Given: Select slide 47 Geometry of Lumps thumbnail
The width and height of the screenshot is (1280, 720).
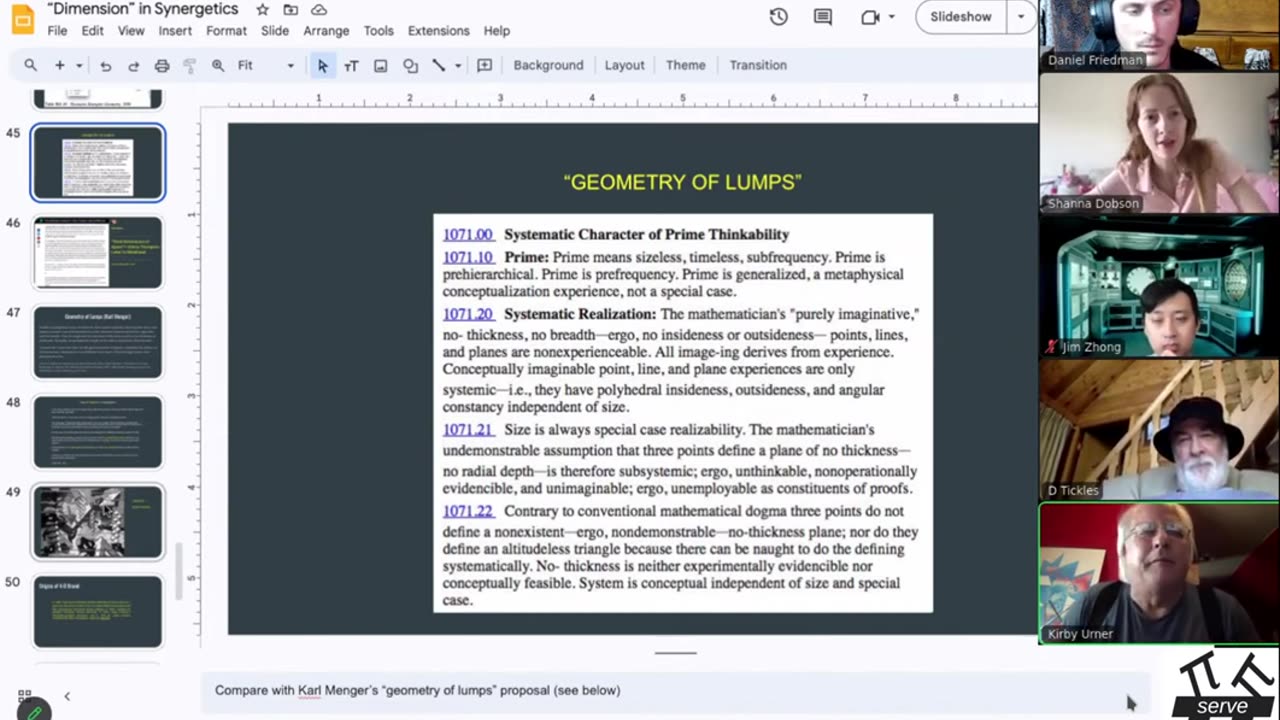Looking at the screenshot, I should [x=98, y=342].
